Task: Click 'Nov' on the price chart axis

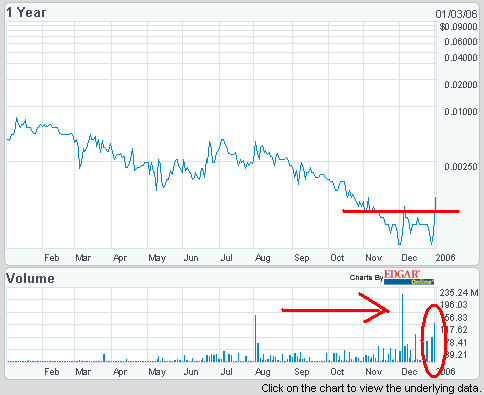Action: [373, 258]
